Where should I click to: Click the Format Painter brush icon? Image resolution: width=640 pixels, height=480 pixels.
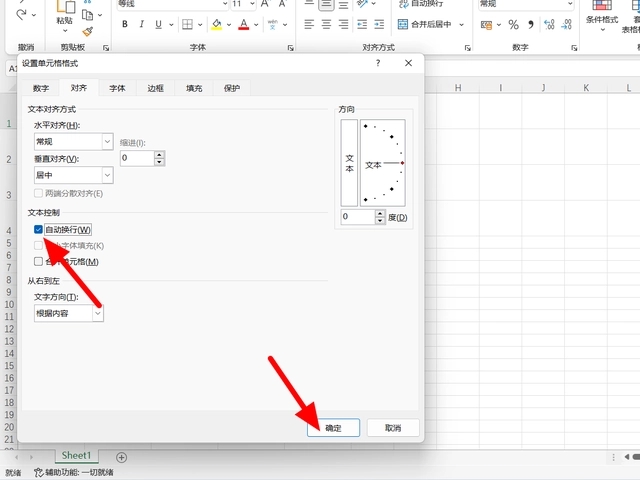tap(87, 32)
